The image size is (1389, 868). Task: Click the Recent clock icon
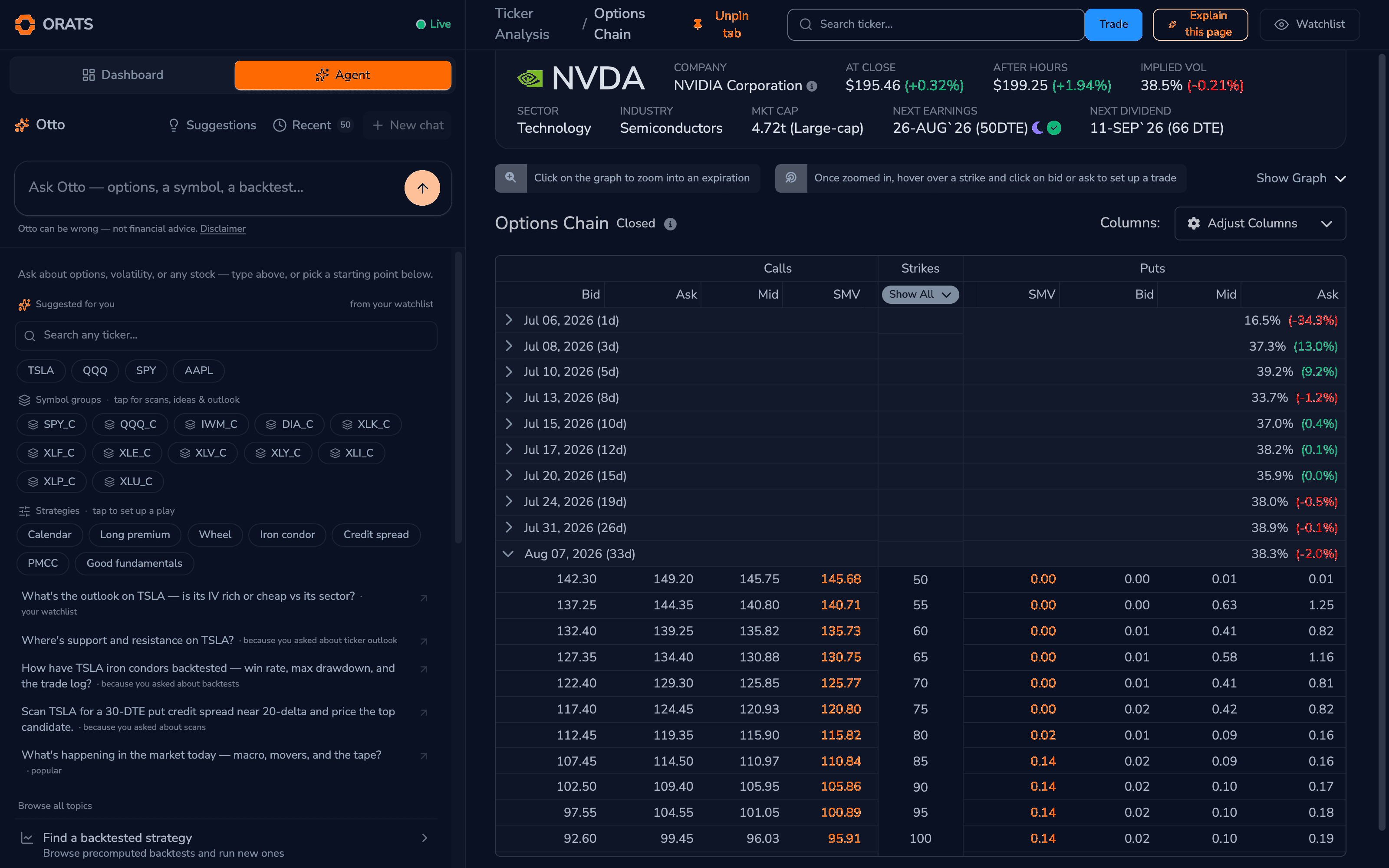tap(280, 125)
